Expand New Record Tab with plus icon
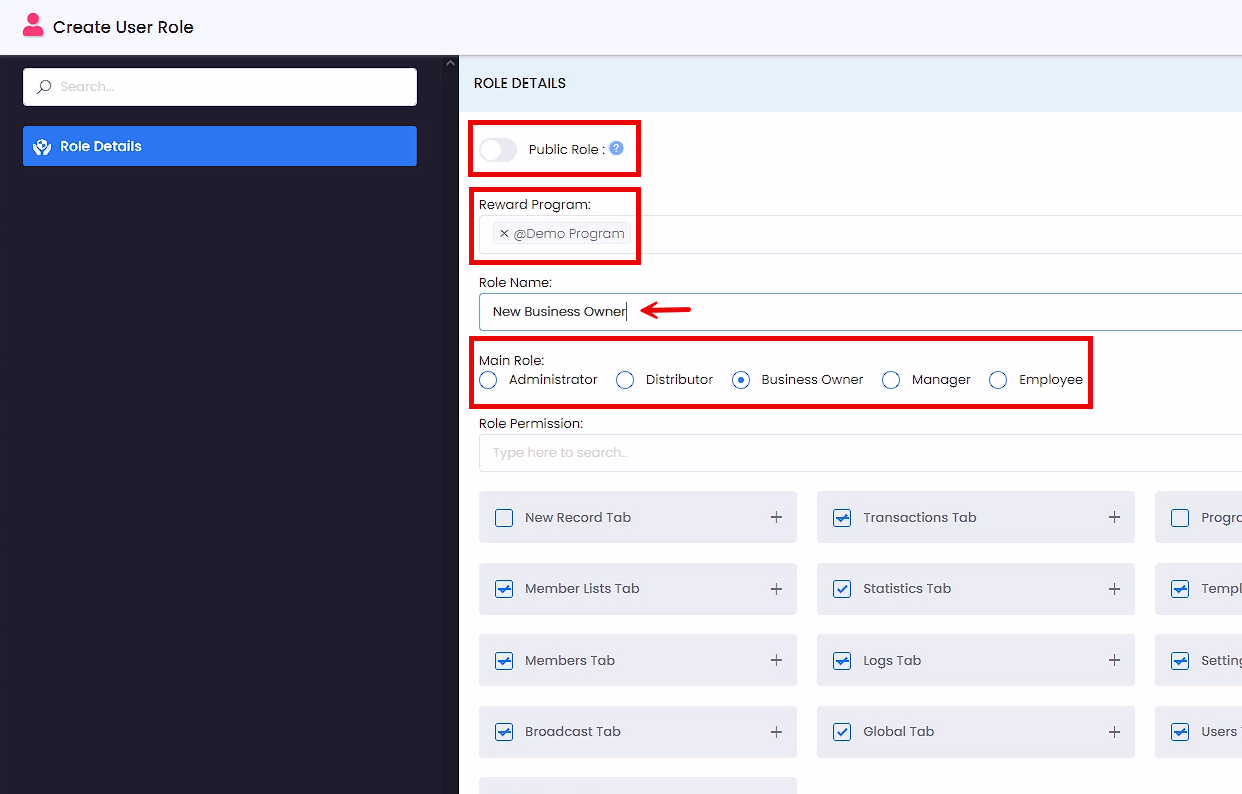This screenshot has height=794, width=1242. (776, 517)
